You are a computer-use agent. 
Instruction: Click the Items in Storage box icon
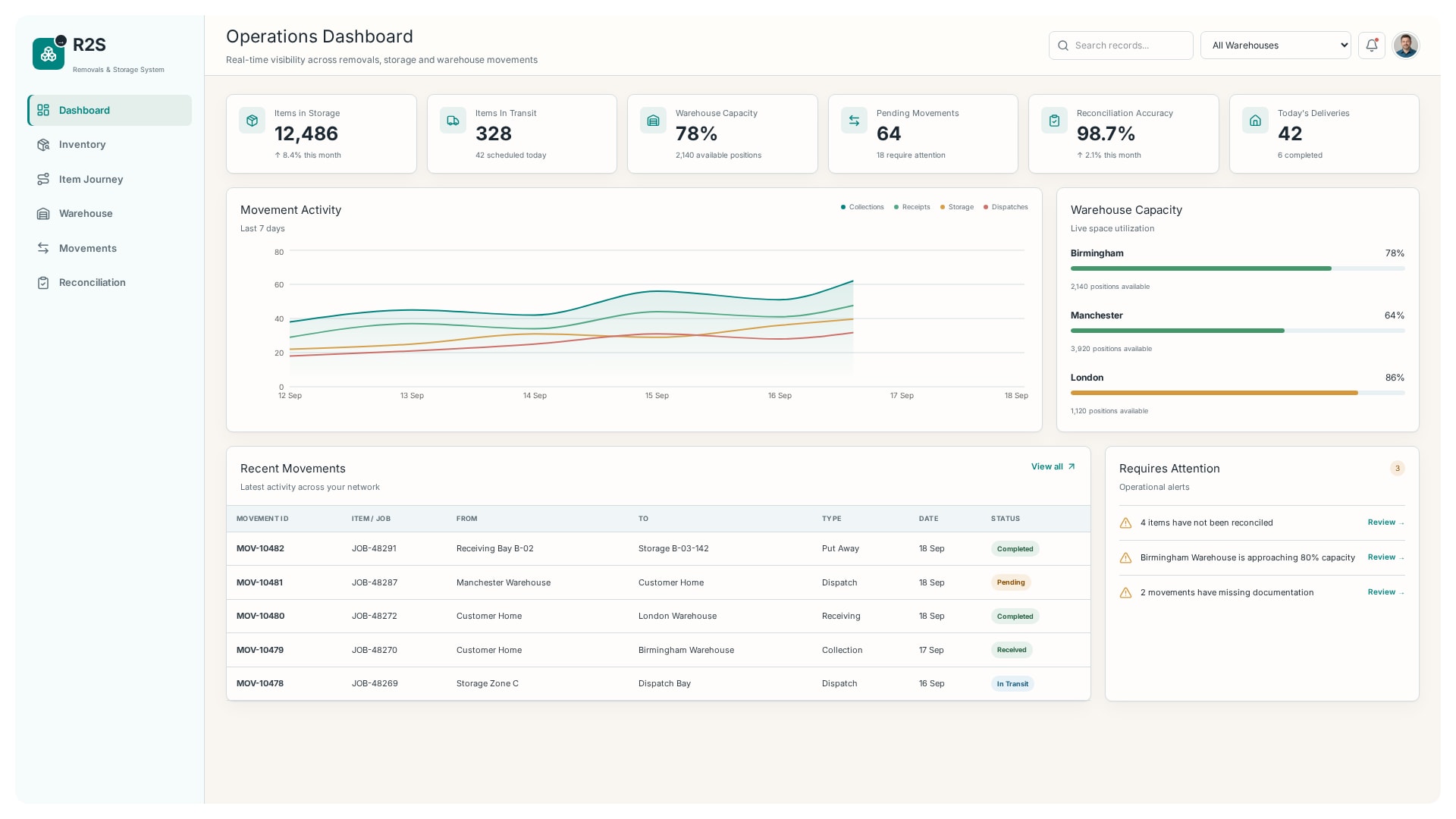[253, 121]
